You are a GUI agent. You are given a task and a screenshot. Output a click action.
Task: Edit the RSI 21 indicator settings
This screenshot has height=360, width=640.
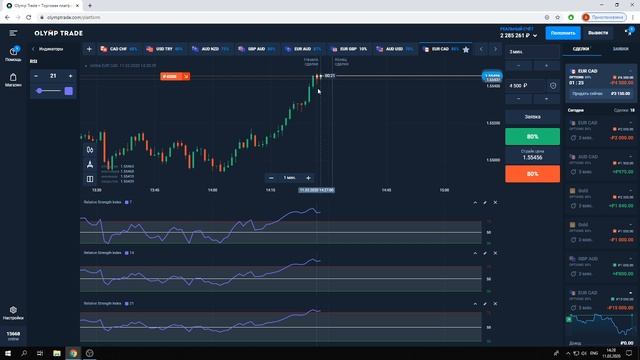click(x=485, y=304)
